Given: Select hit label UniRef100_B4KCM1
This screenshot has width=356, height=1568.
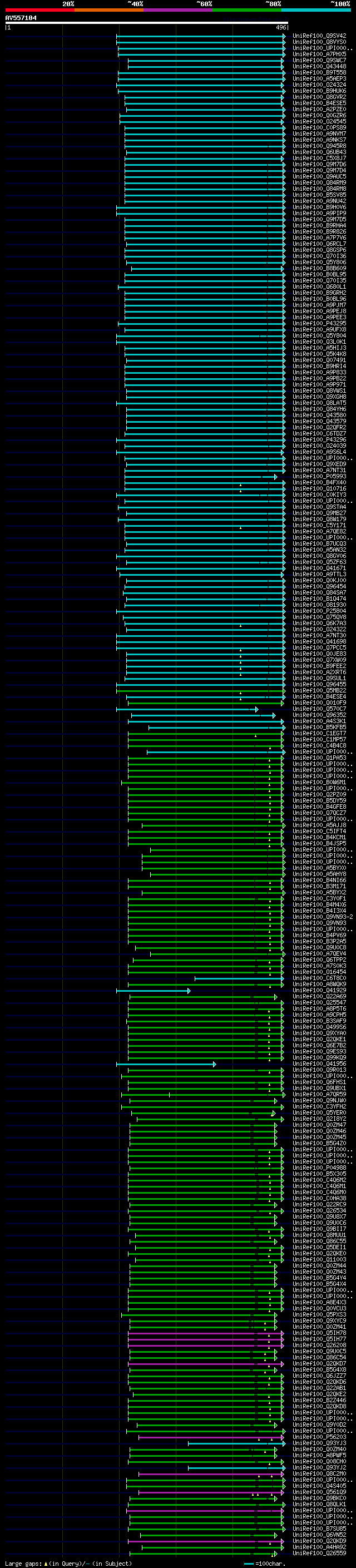Looking at the screenshot, I should pyautogui.click(x=319, y=838).
